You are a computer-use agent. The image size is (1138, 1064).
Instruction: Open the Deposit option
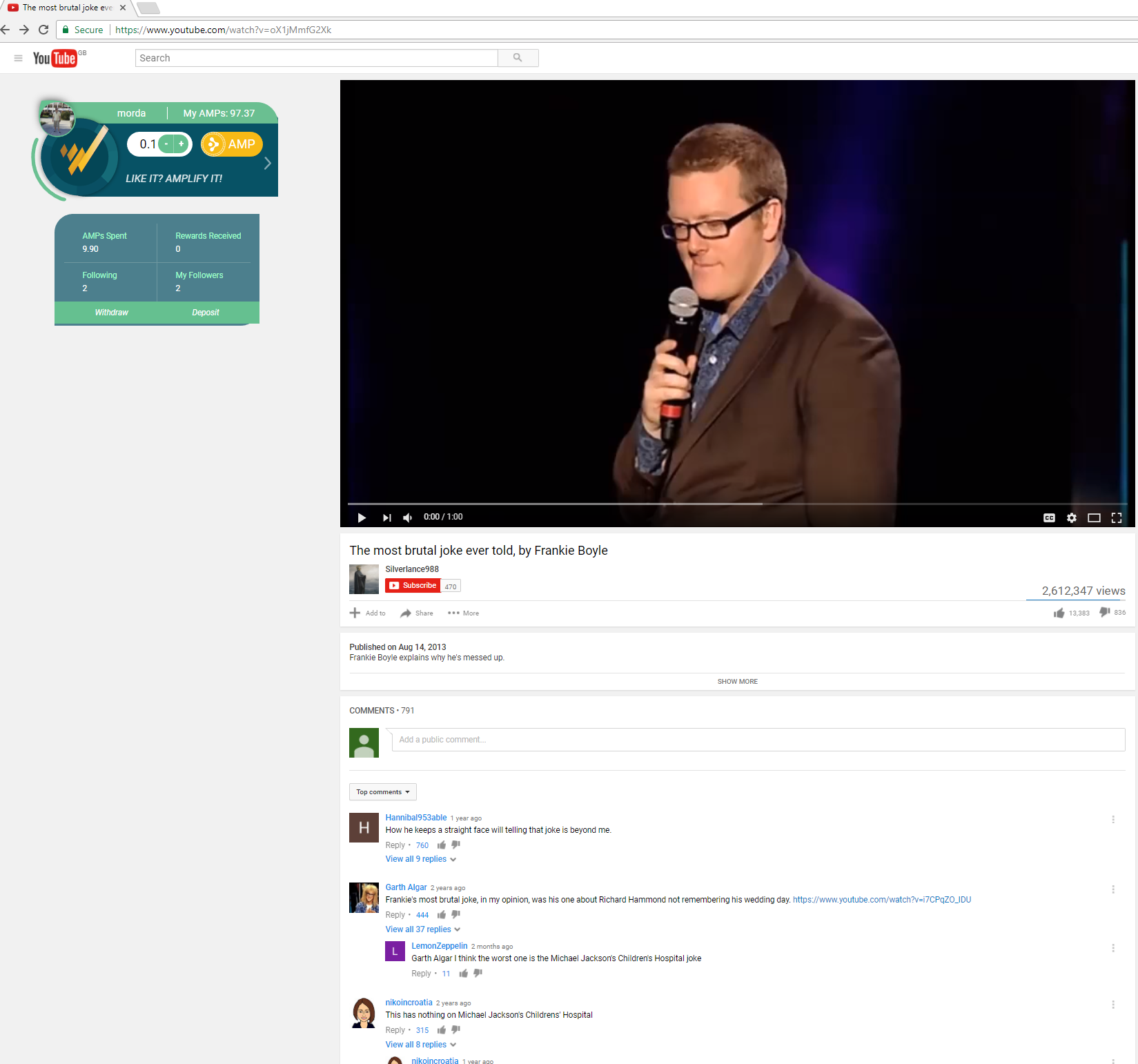tap(206, 313)
